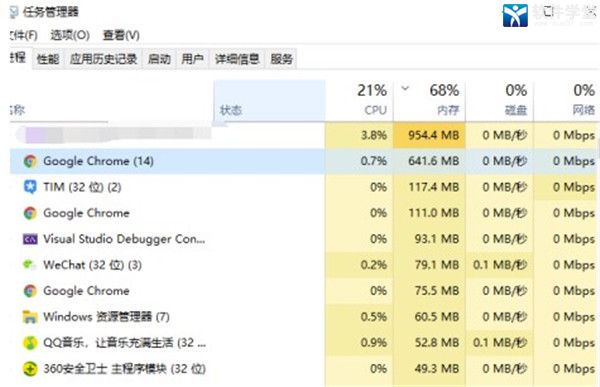Sort processes by the CPU column header
This screenshot has width=600, height=387.
coord(359,100)
